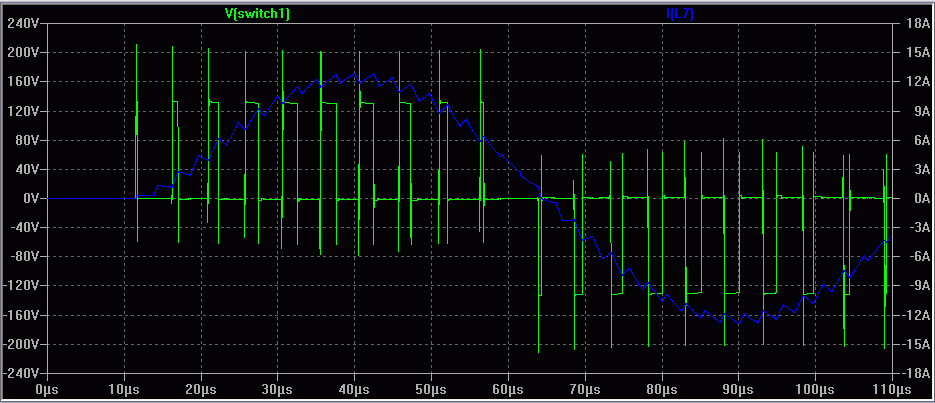The width and height of the screenshot is (935, 403).
Task: Click the 3A right axis label
Action: (x=920, y=170)
